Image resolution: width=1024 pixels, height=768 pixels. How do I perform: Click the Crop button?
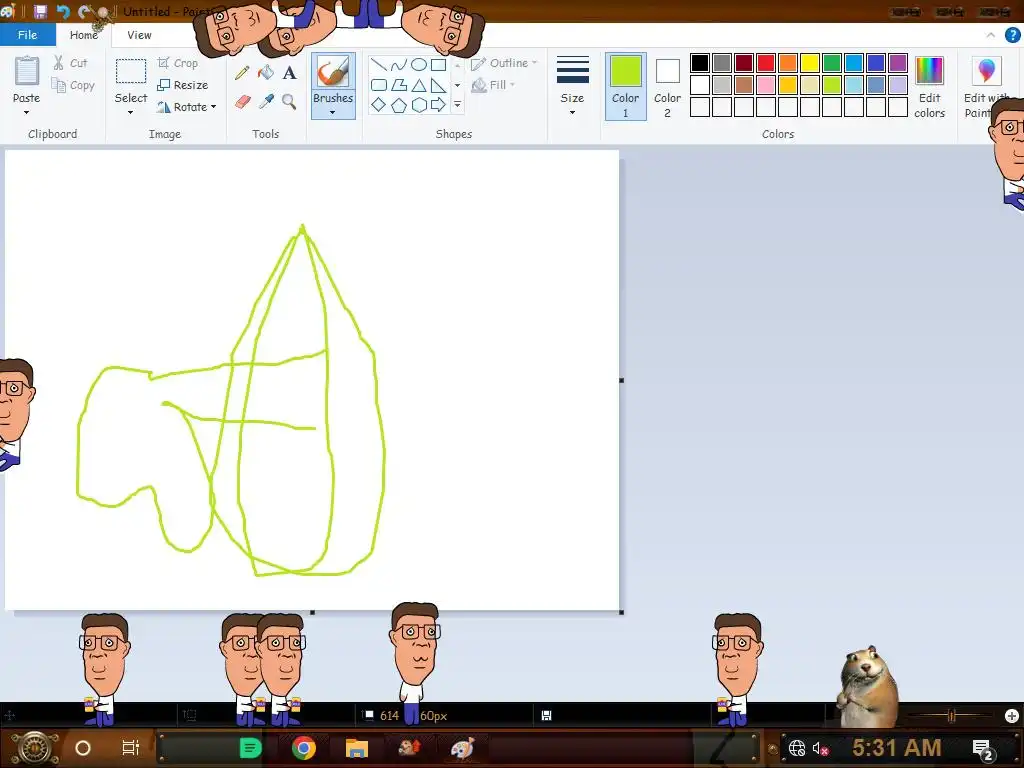click(178, 63)
